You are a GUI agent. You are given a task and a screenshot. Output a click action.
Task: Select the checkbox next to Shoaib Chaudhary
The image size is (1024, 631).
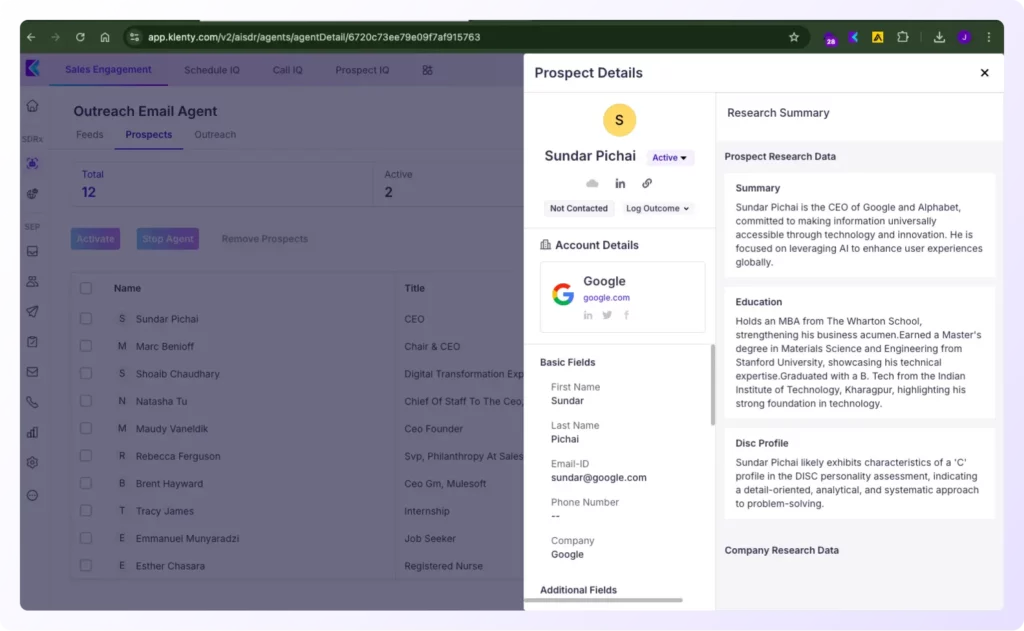86,374
